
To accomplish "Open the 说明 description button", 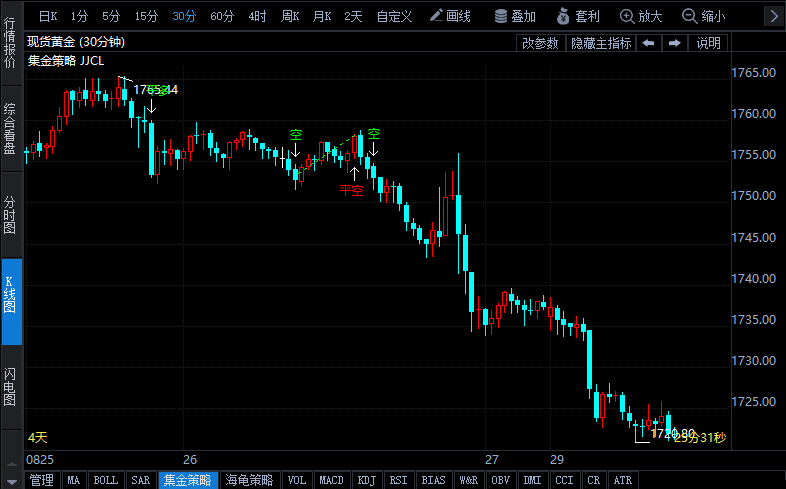I will [x=708, y=43].
